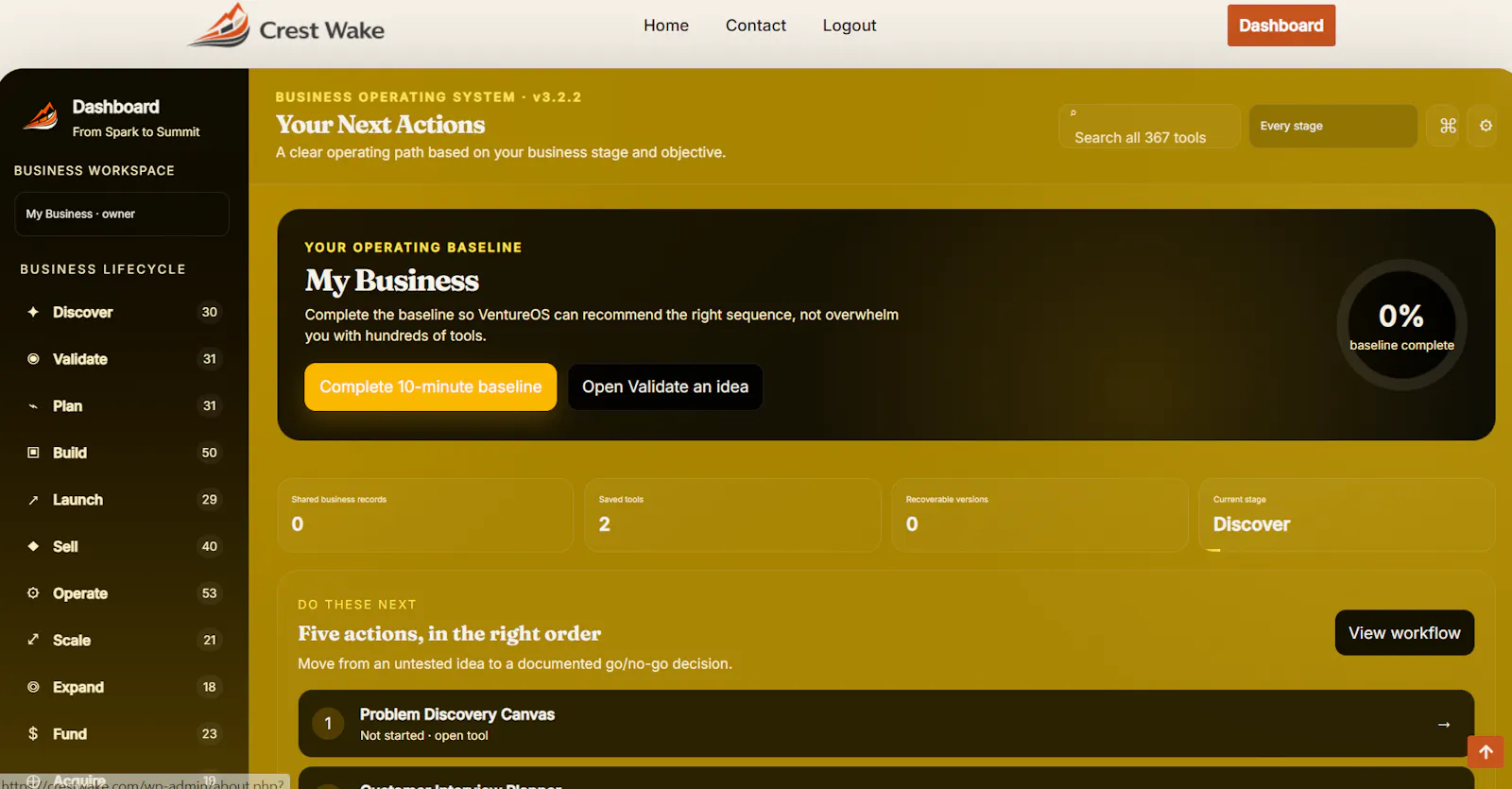
Task: Open the My Business owner workspace selector
Action: (x=122, y=214)
